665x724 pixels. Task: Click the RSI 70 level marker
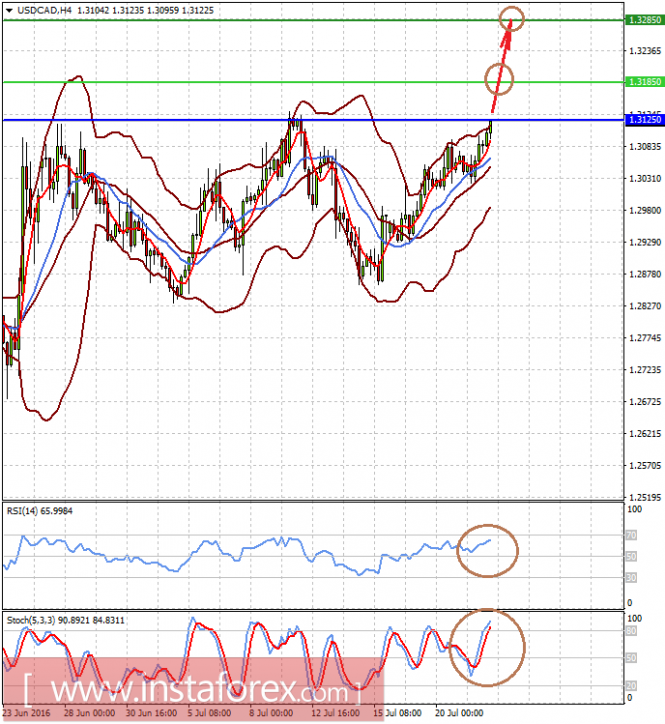click(631, 535)
